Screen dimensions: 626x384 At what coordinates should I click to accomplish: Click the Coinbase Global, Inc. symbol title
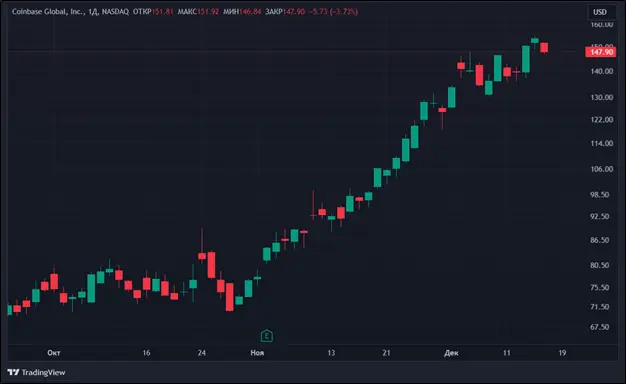48,12
